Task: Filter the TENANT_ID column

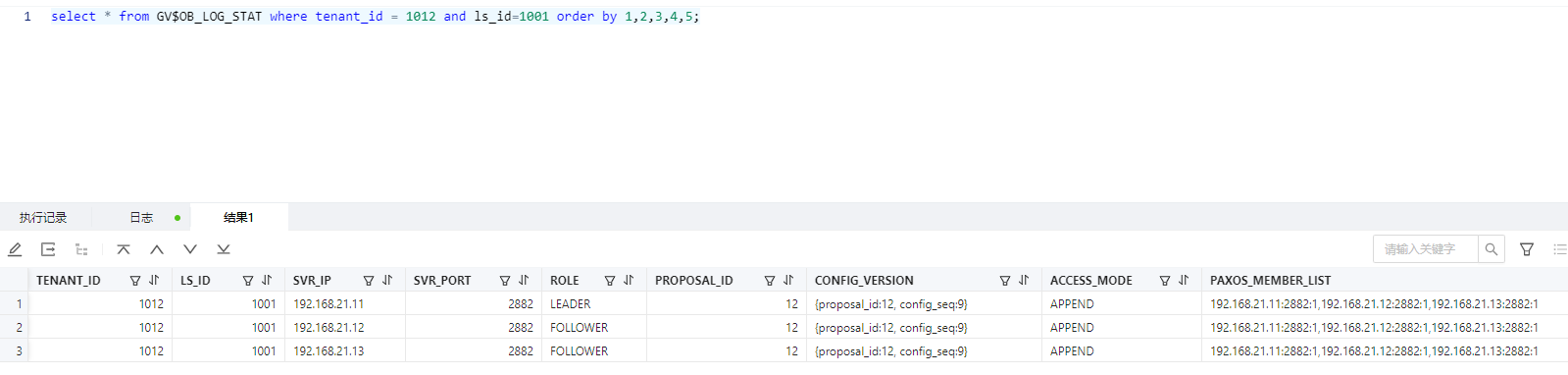Action: pos(135,281)
